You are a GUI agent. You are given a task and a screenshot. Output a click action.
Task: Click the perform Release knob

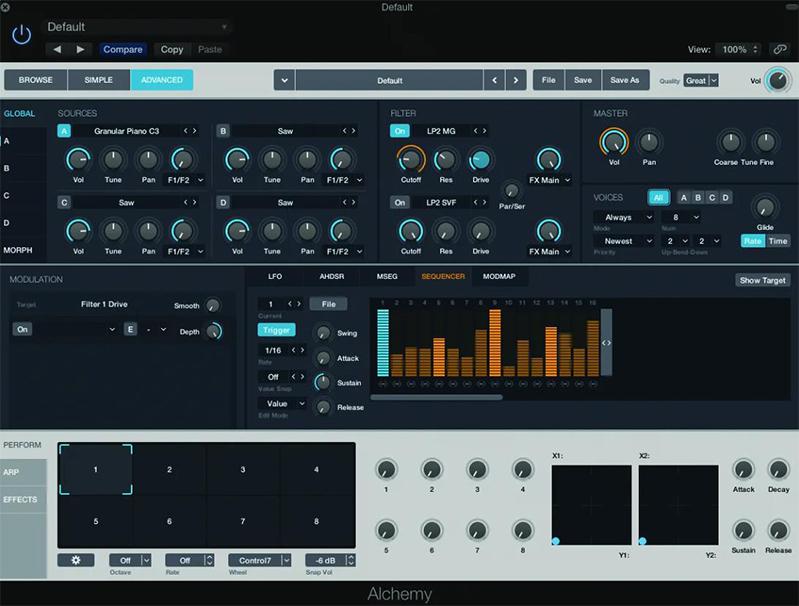point(778,531)
